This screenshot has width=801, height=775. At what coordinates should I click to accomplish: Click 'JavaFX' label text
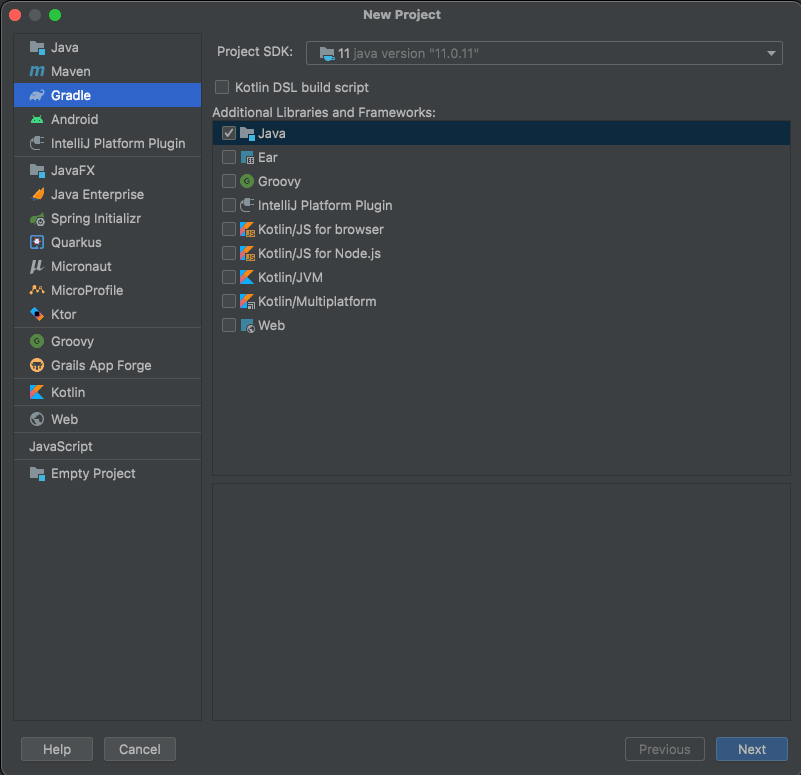click(73, 171)
